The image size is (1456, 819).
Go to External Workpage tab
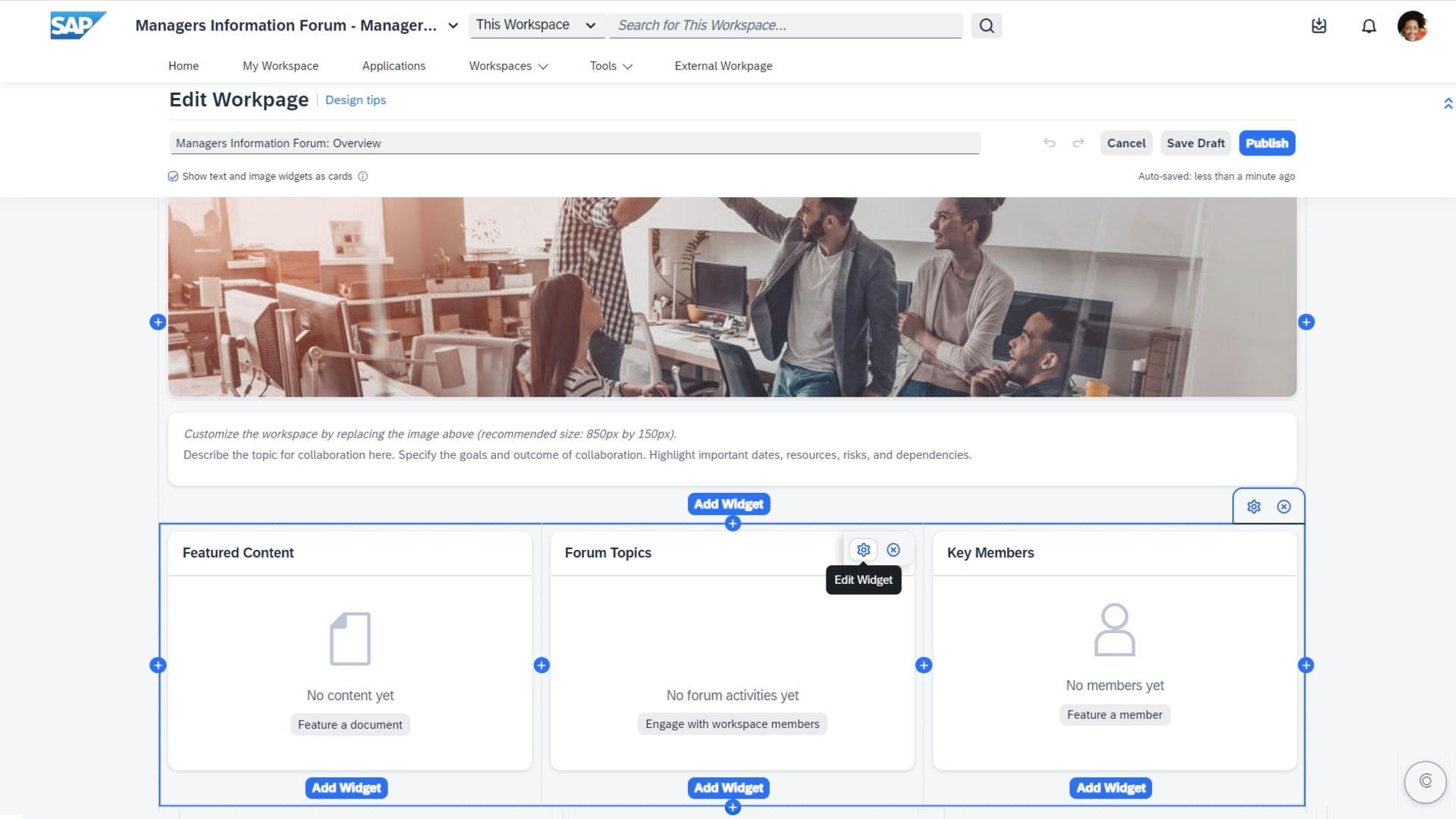tap(723, 66)
